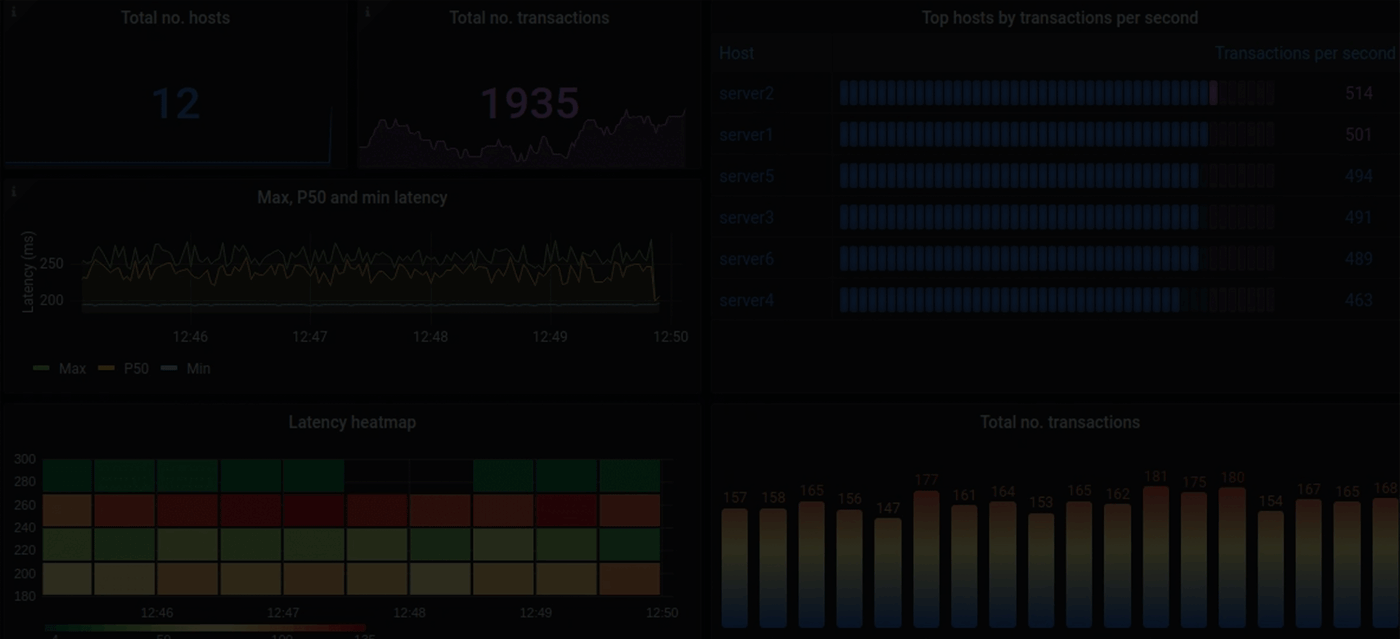
Task: Click info icon on Total no. hosts panel
Action: click(x=12, y=11)
